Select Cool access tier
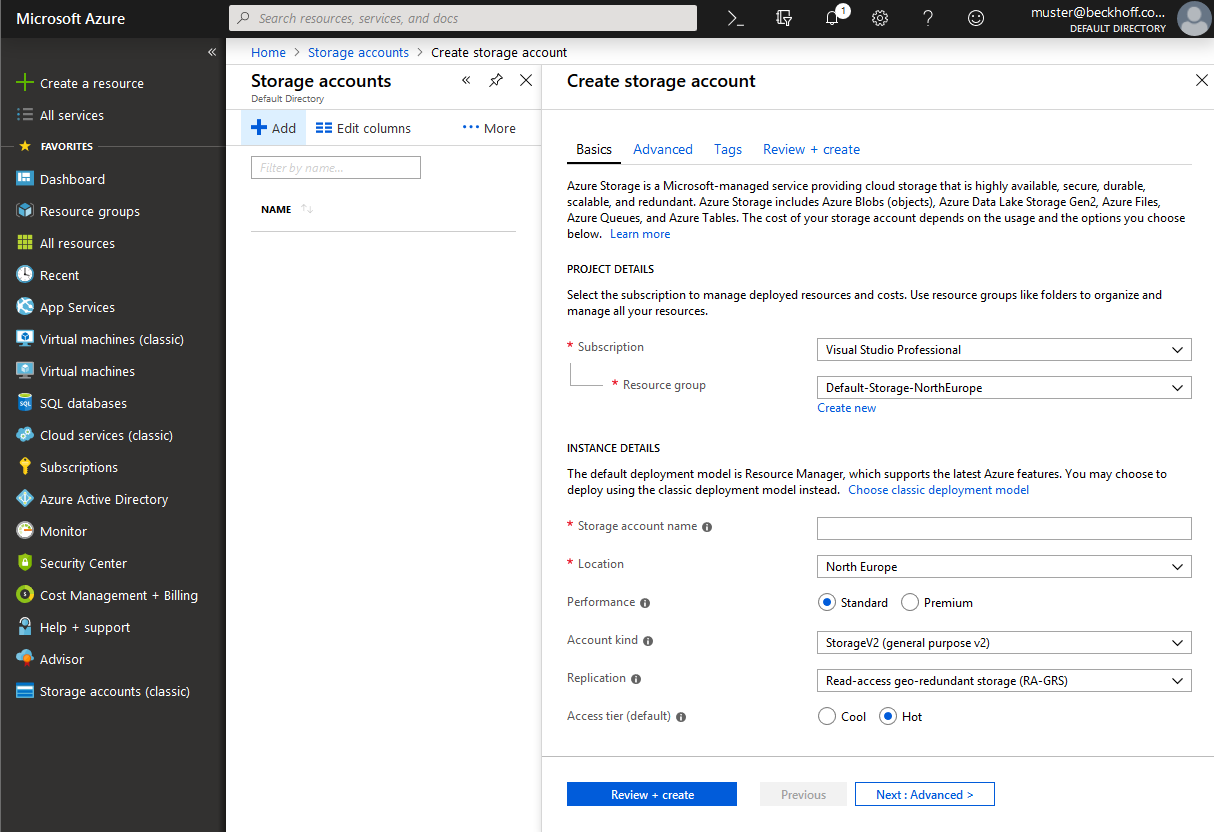The height and width of the screenshot is (832, 1214). [826, 716]
